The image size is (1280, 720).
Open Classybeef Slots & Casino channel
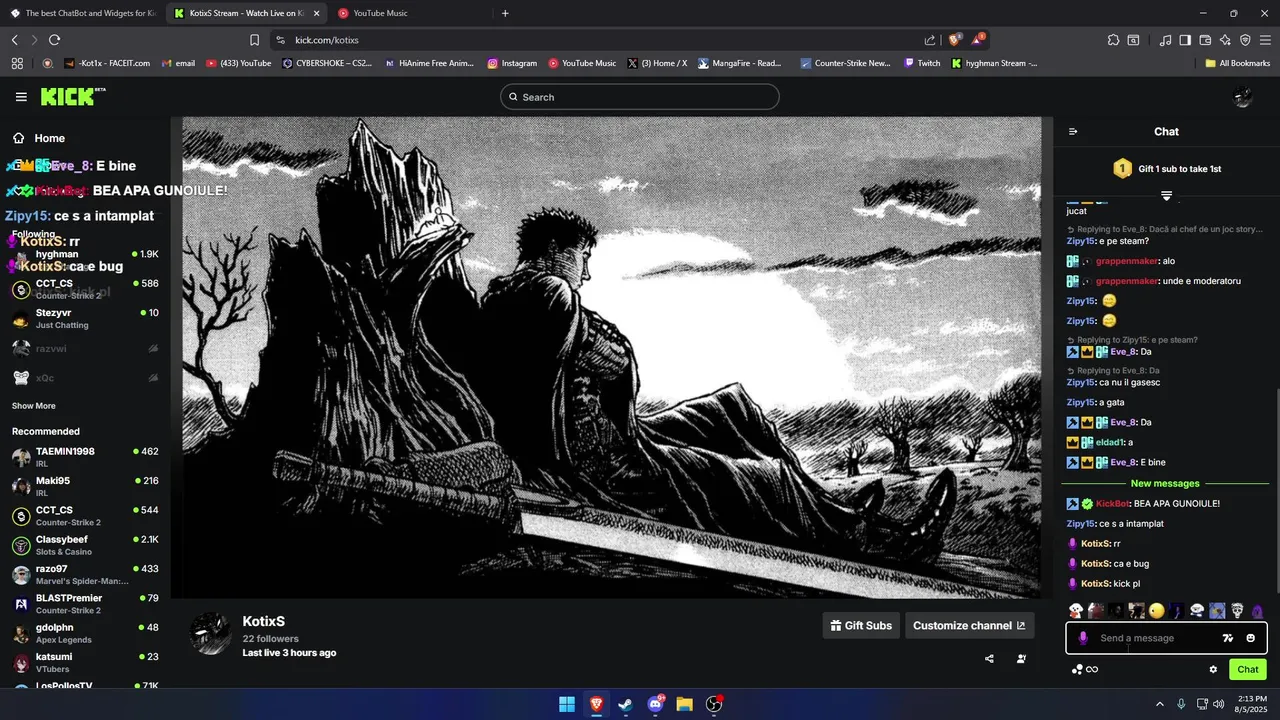(85, 545)
